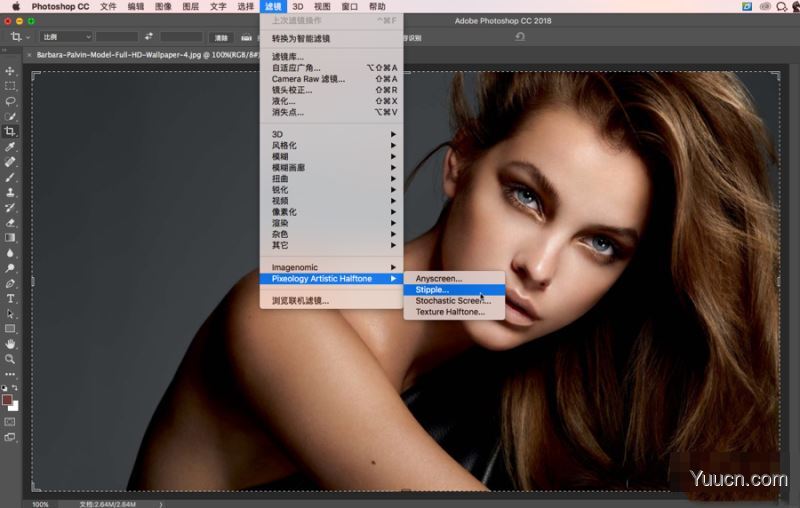Screen dimensions: 800x508
Task: Select the Horizontal Type tool
Action: [x=10, y=298]
